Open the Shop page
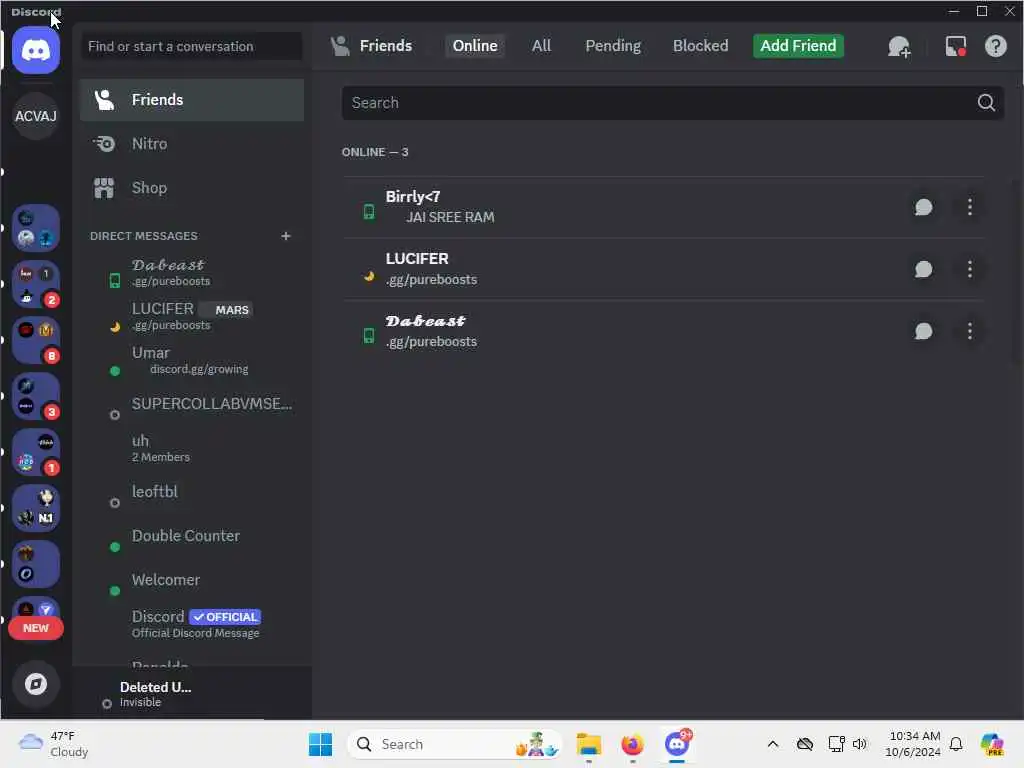This screenshot has height=768, width=1024. 192,188
